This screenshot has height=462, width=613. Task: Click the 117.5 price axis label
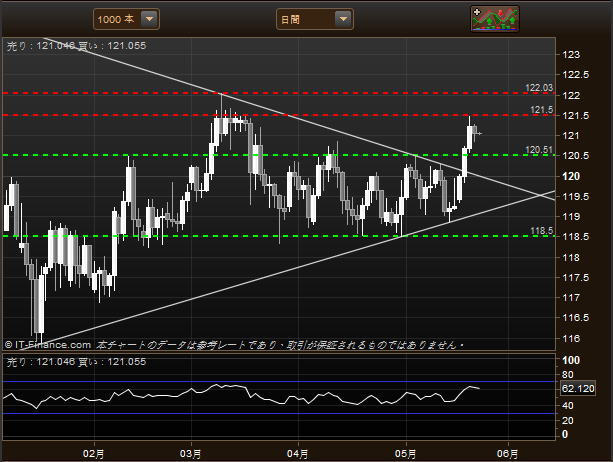click(575, 278)
